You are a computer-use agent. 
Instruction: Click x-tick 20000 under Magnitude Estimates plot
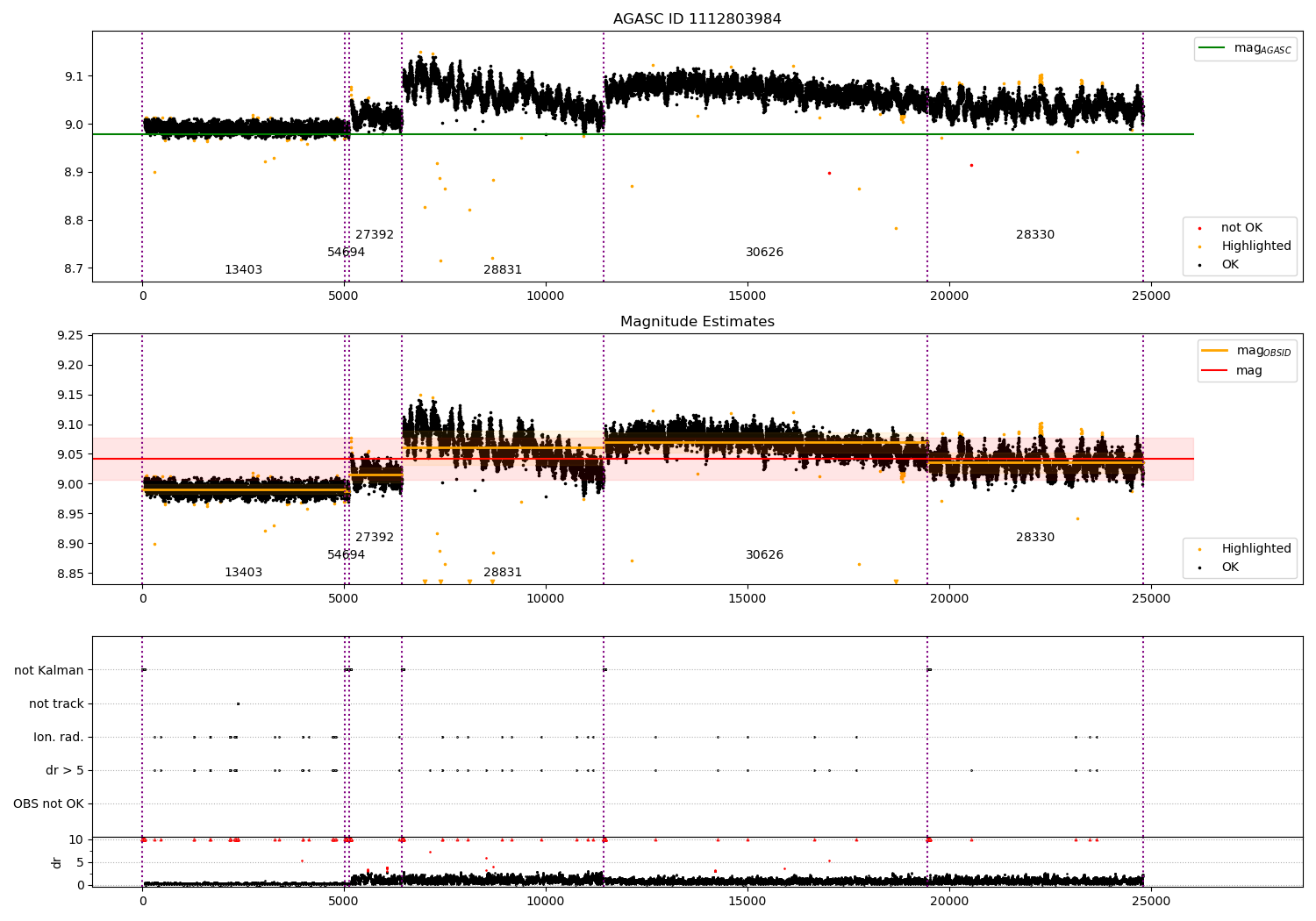(949, 599)
